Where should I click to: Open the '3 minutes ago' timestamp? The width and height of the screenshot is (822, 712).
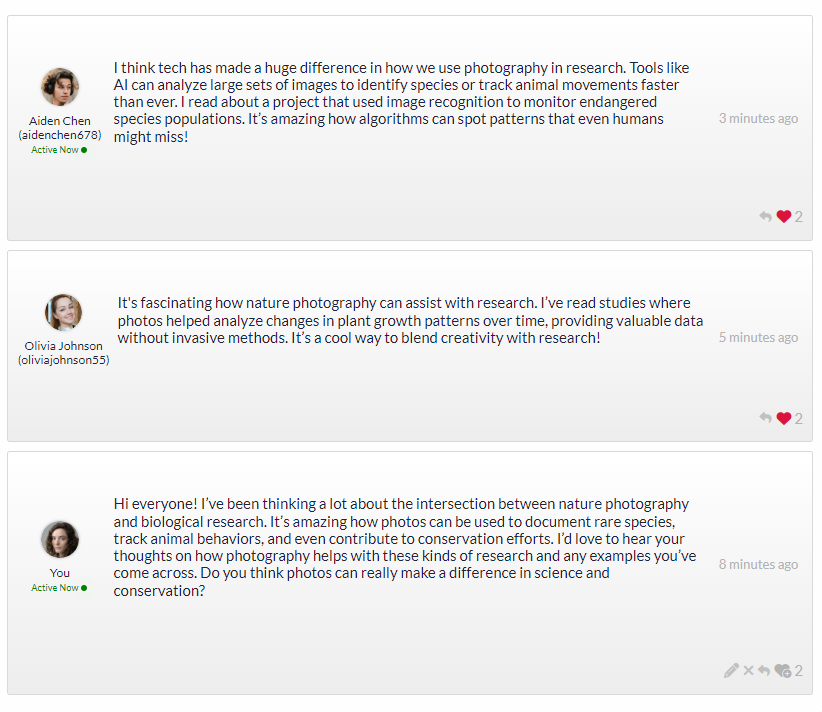coord(758,118)
